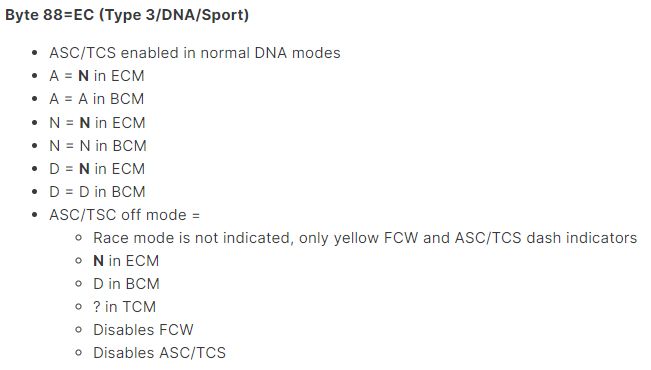
Task: Click the bold N in 'D = N in ECM'
Action: [x=84, y=169]
